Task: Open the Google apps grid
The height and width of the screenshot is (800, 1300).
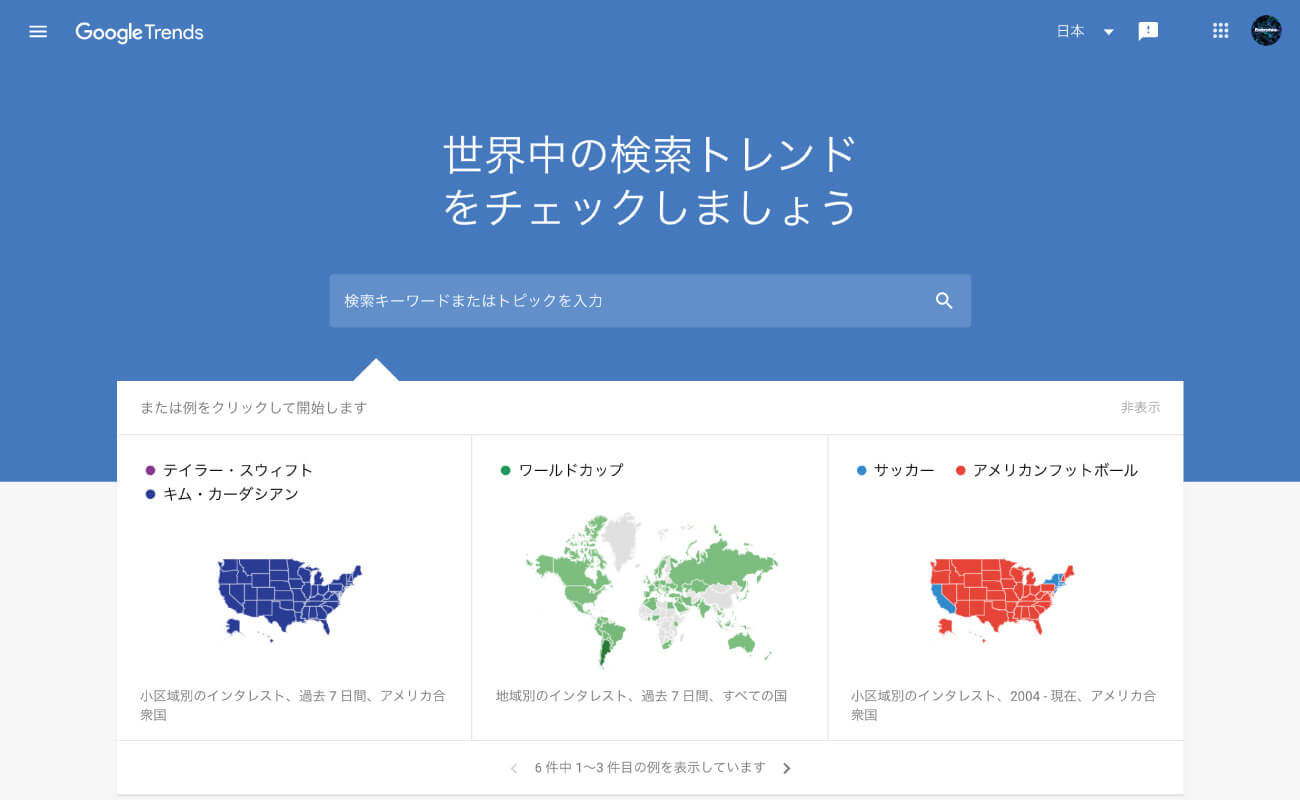Action: click(x=1220, y=31)
